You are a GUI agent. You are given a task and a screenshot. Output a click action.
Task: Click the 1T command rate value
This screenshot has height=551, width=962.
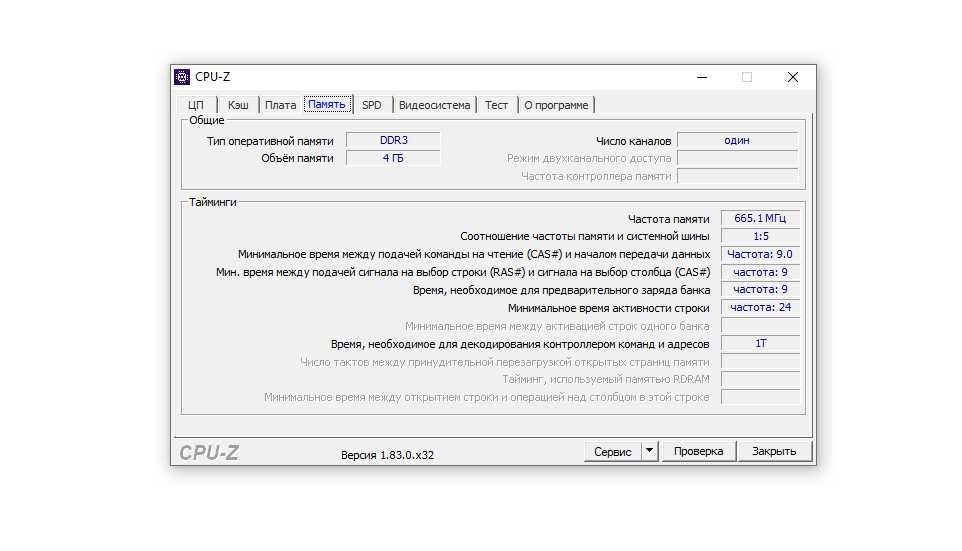[x=760, y=343]
